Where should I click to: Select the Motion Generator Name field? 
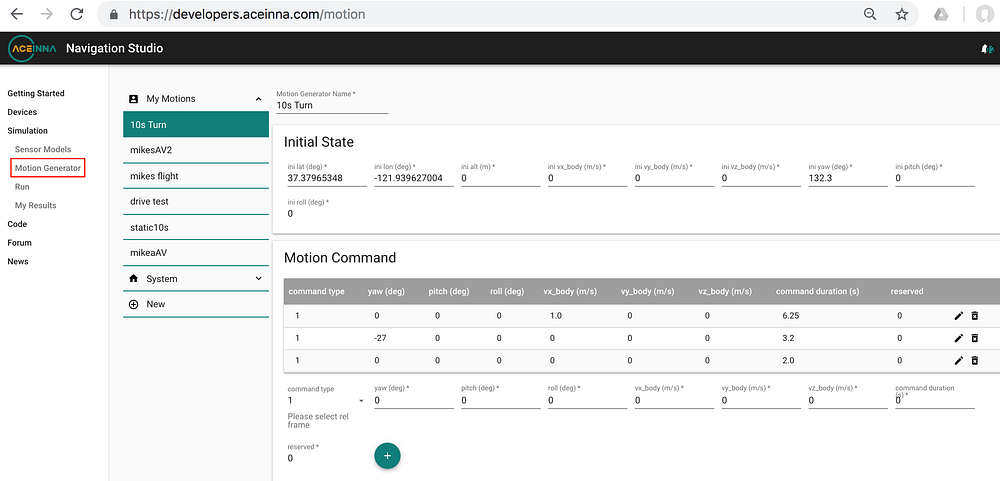(x=332, y=105)
